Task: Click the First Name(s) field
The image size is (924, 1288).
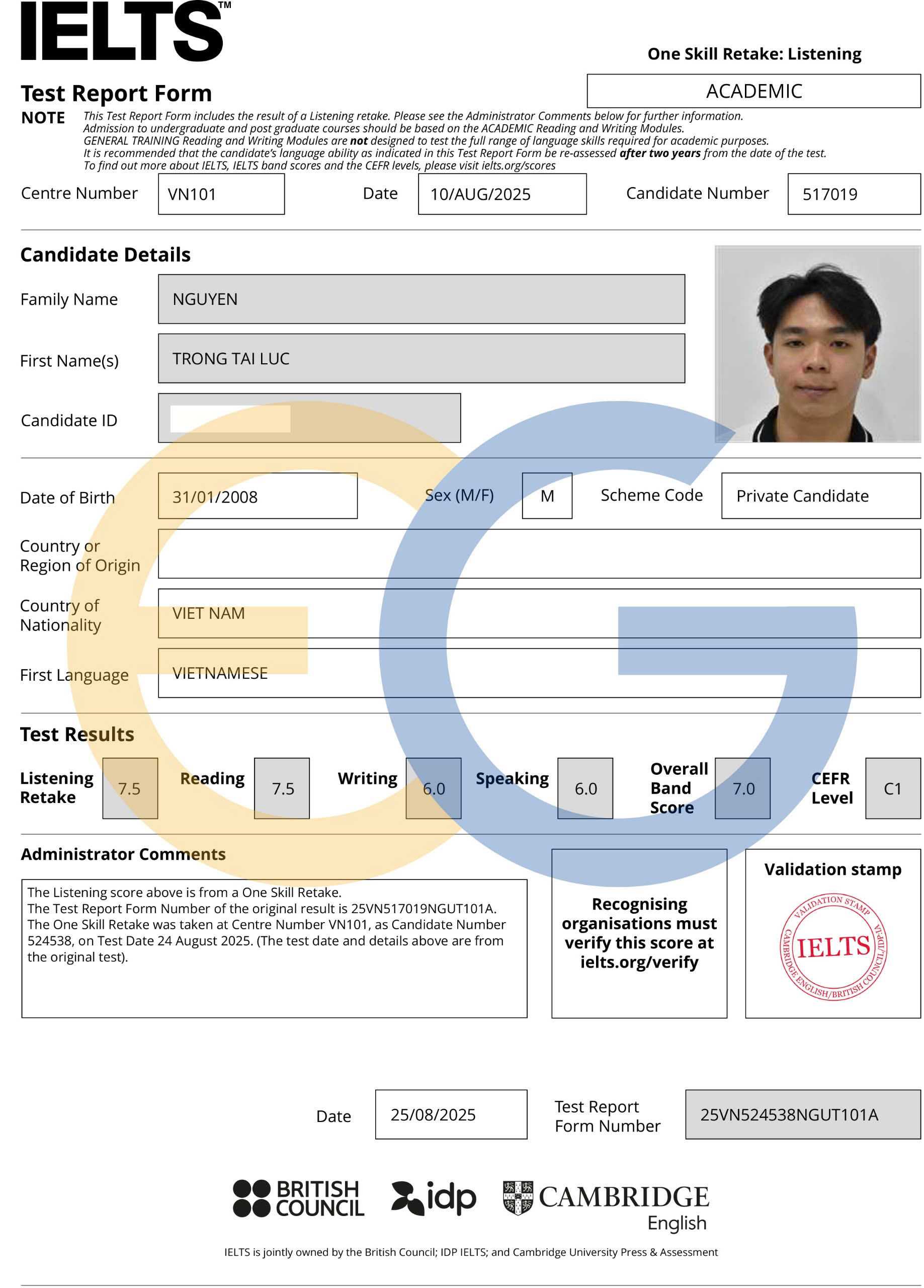Action: coord(421,358)
